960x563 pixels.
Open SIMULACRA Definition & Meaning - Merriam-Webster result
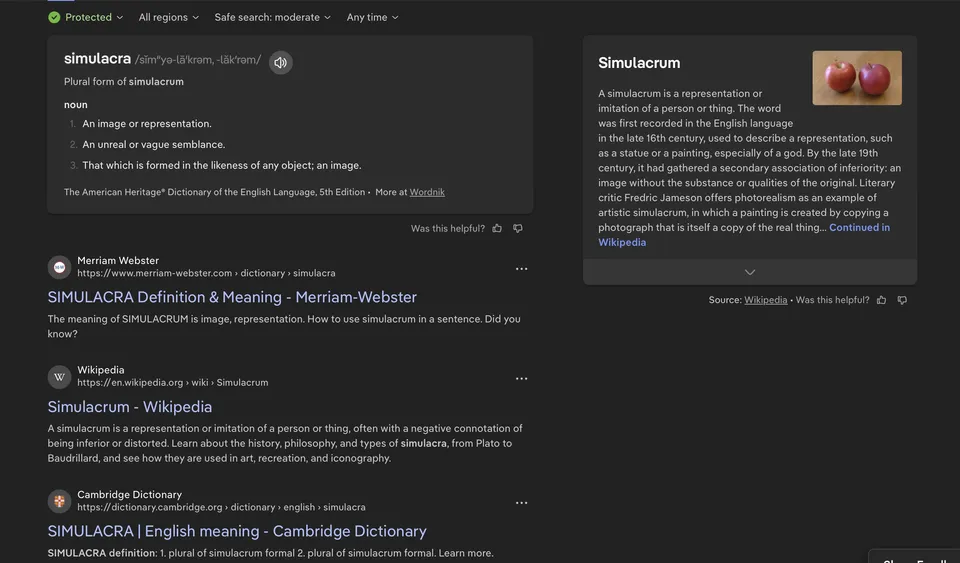pos(232,297)
